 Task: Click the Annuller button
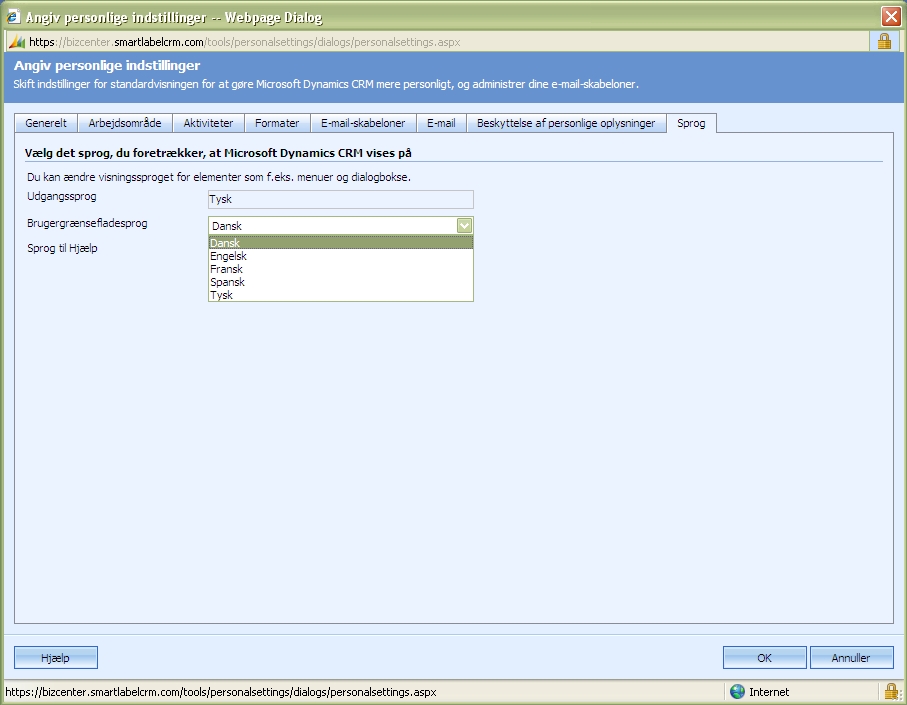pos(850,658)
